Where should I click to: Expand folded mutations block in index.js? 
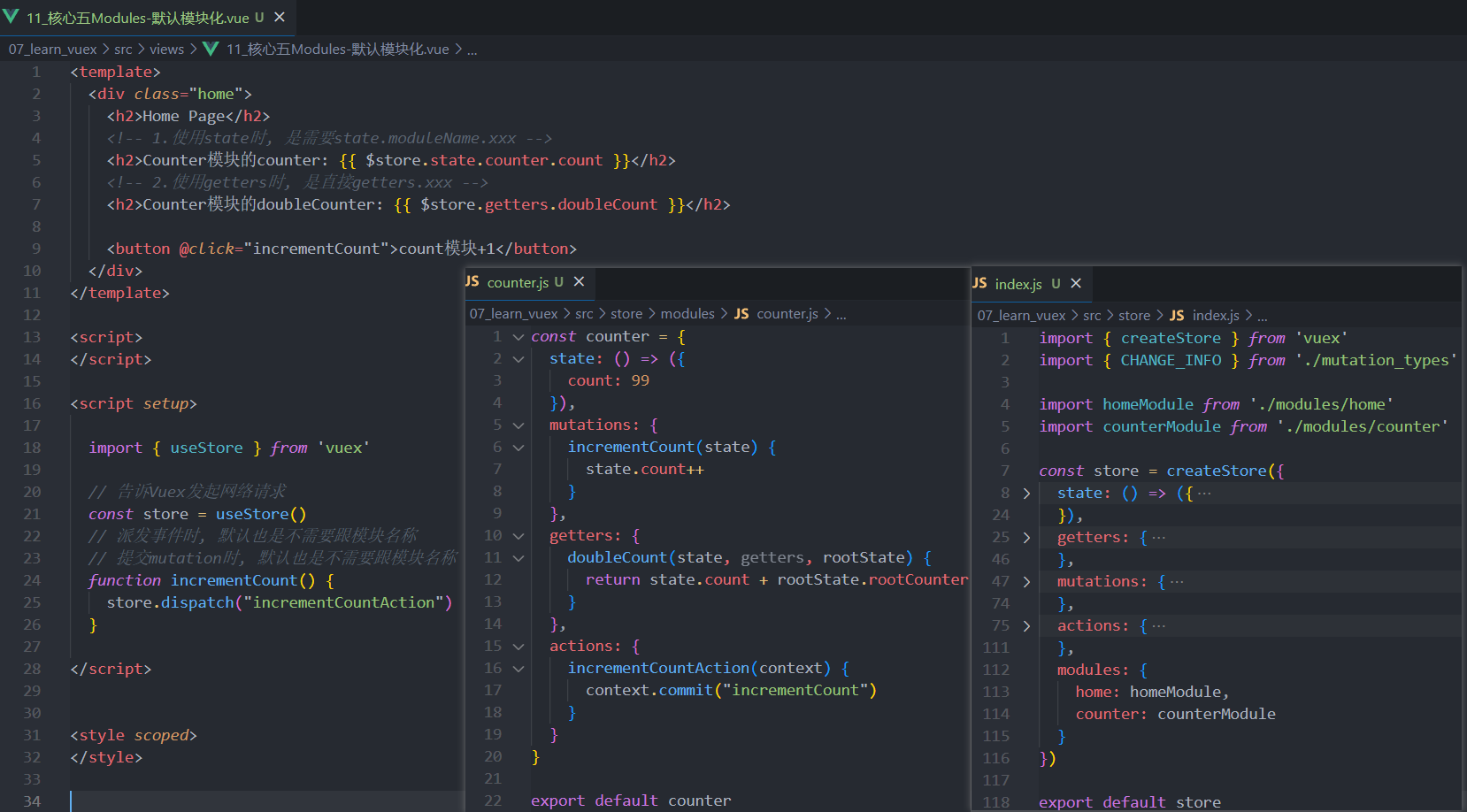1026,582
